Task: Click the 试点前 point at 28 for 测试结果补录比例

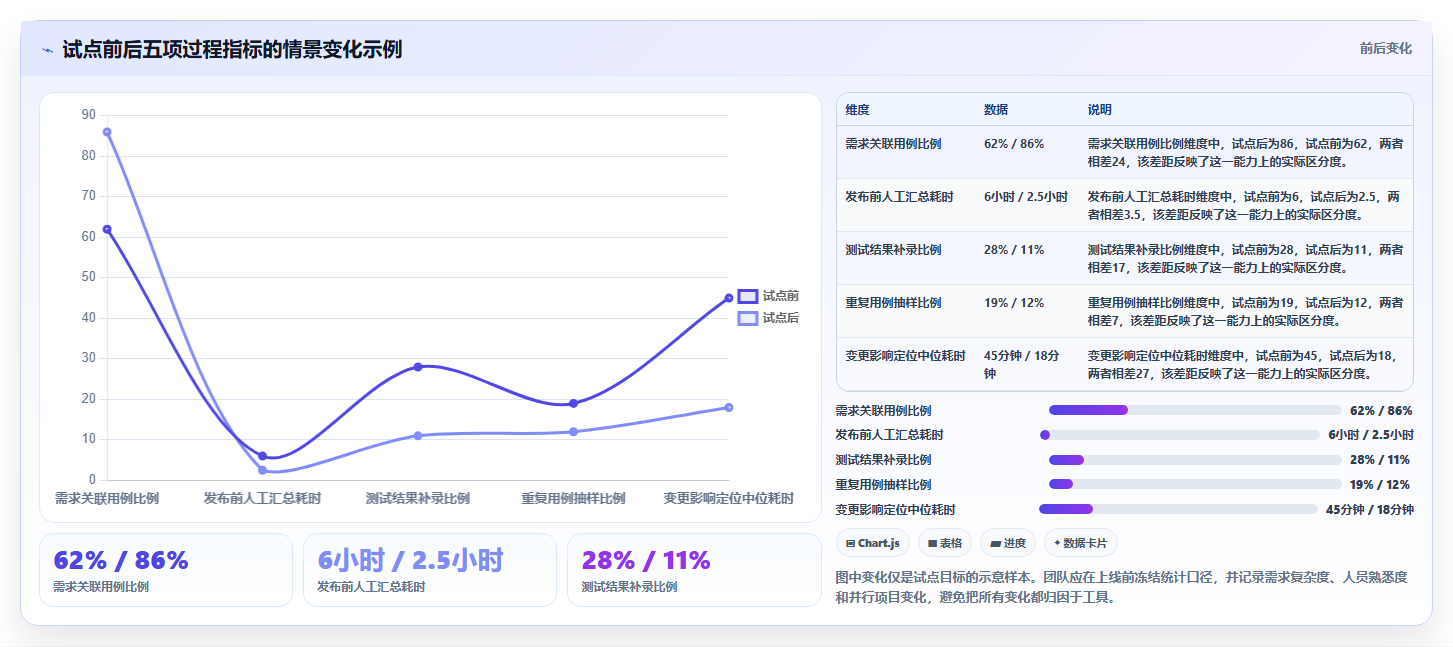Action: pyautogui.click(x=418, y=367)
